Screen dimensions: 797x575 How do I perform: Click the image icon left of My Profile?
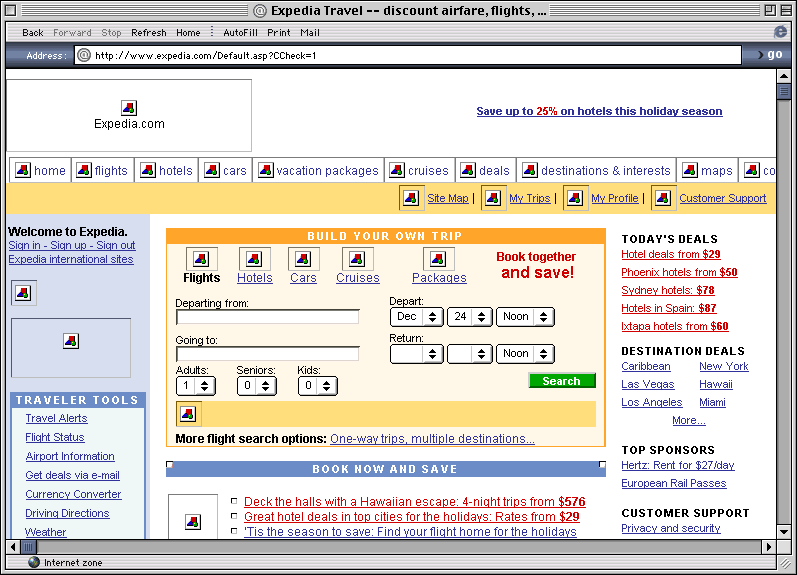[x=575, y=198]
